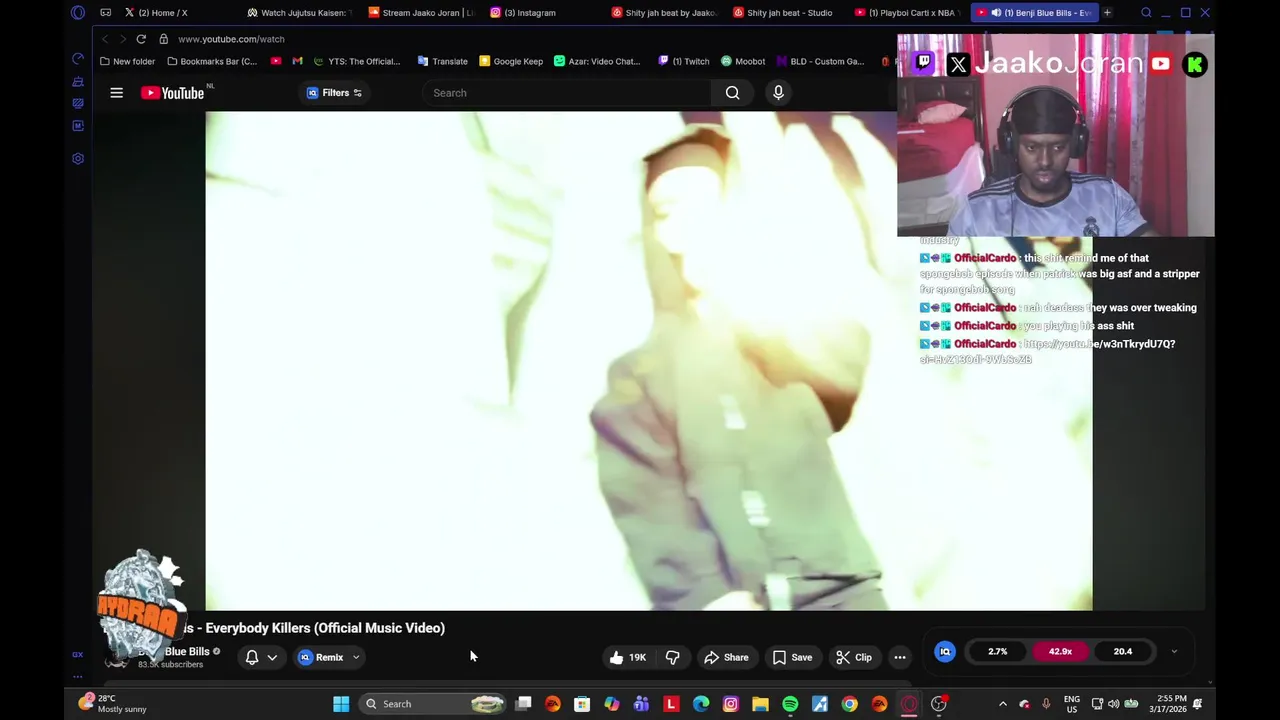Open the vidIQ Filters button
This screenshot has height=720, width=1280.
pyautogui.click(x=334, y=93)
